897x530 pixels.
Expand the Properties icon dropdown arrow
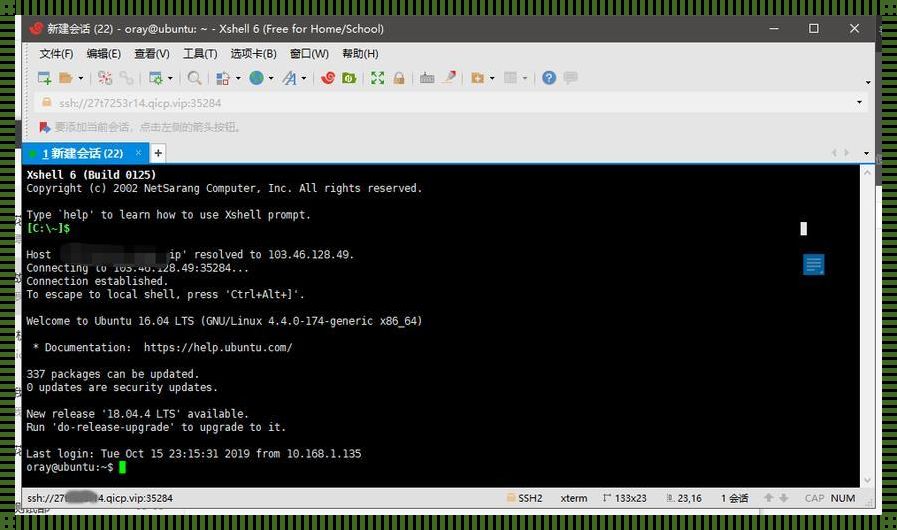pos(170,78)
